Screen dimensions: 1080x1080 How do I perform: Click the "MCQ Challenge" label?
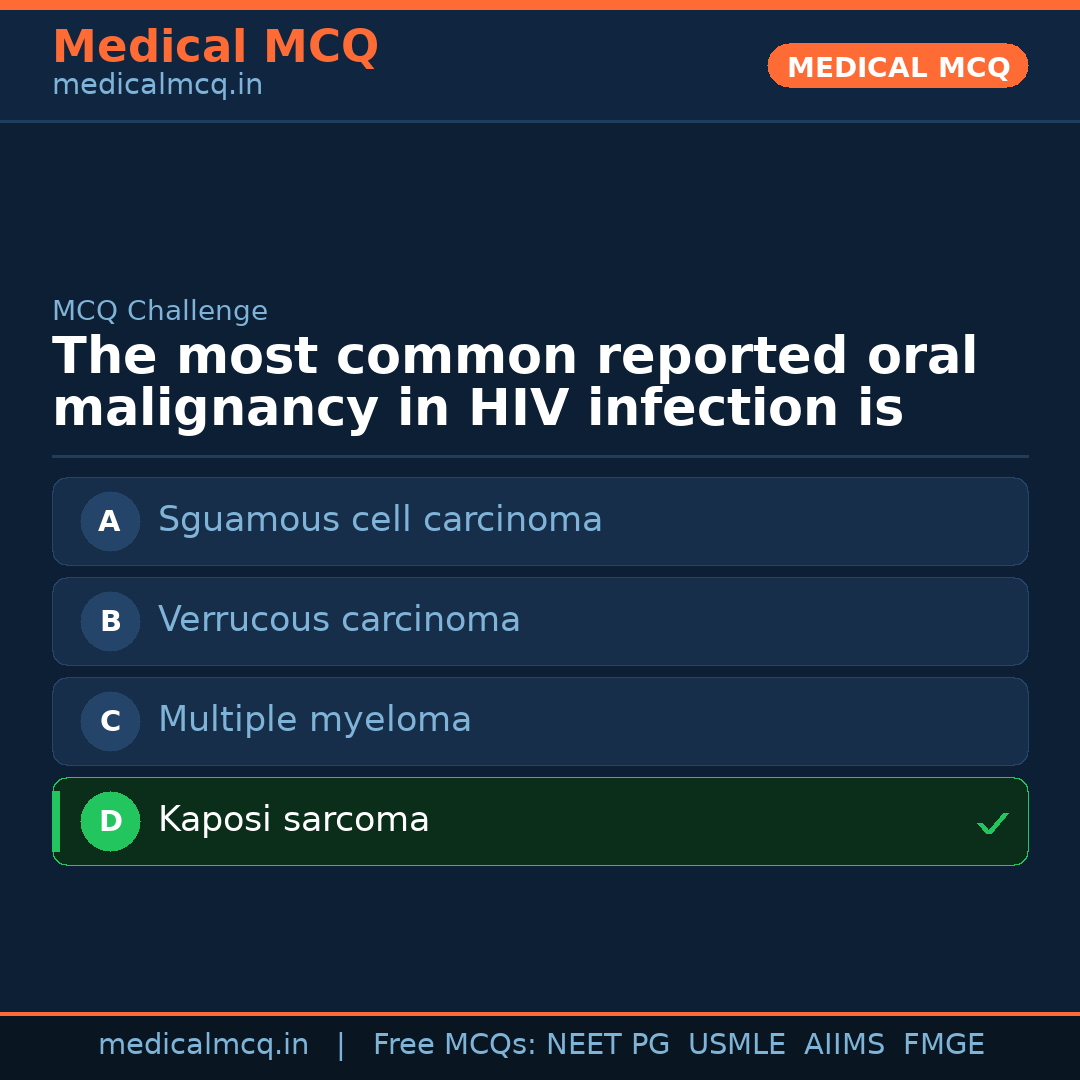pyautogui.click(x=160, y=311)
